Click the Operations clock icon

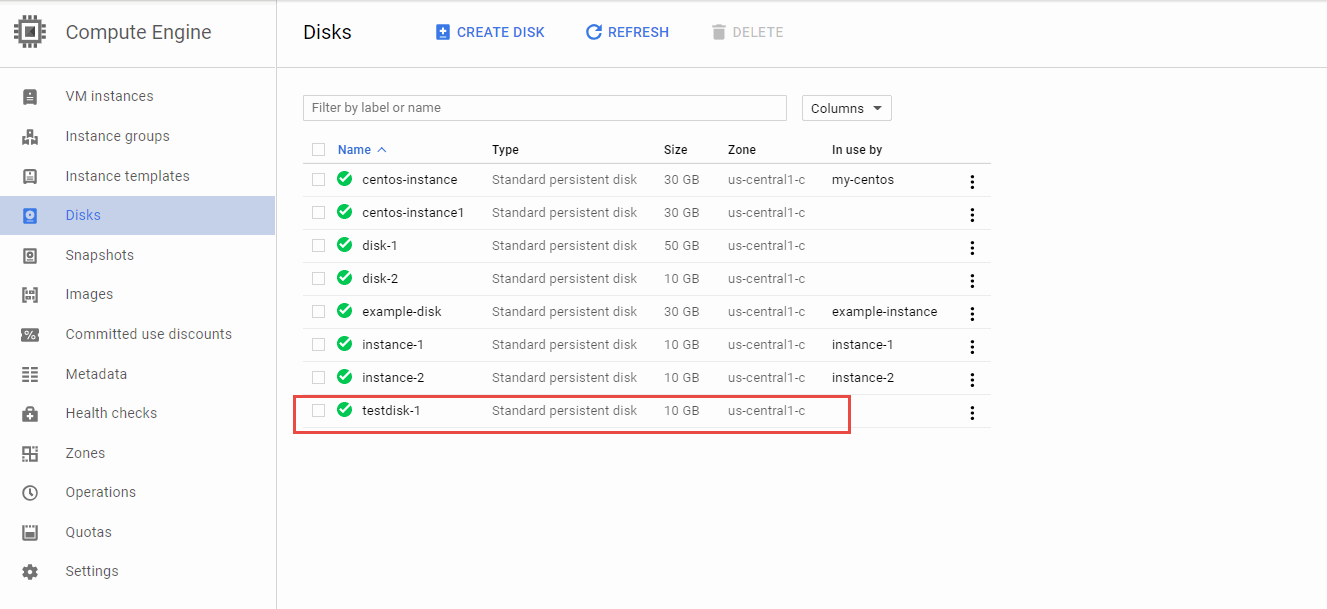[x=30, y=493]
